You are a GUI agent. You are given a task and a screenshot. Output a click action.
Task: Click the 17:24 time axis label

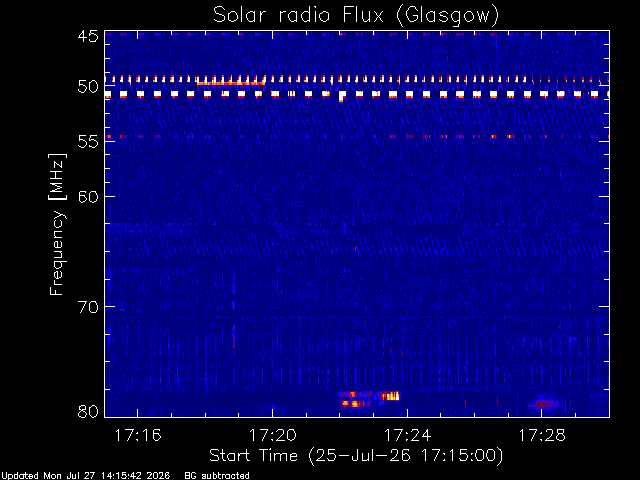407,435
